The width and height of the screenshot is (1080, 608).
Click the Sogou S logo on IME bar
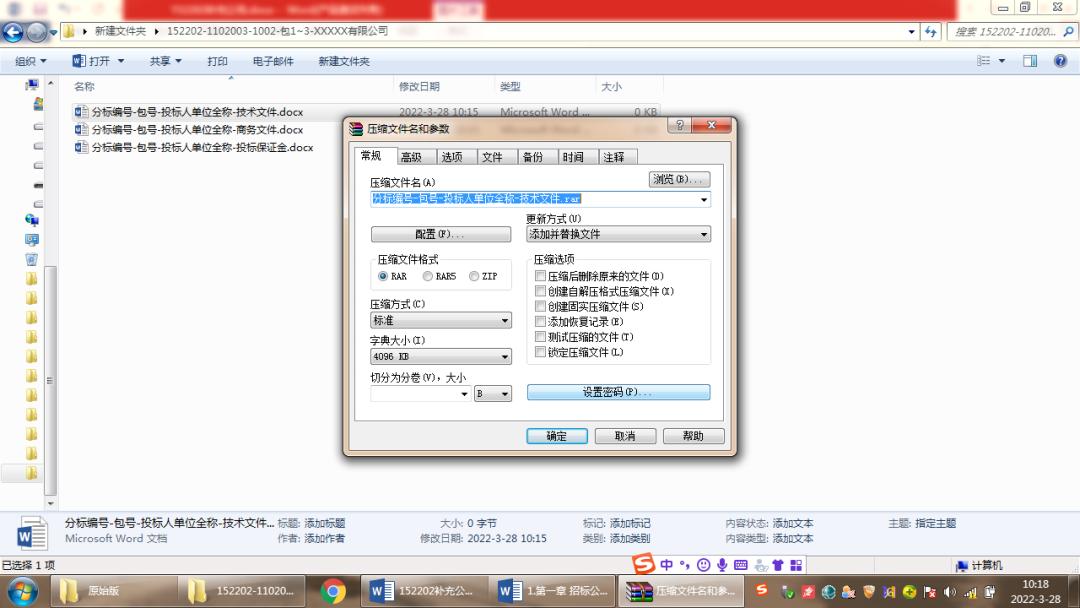(643, 563)
